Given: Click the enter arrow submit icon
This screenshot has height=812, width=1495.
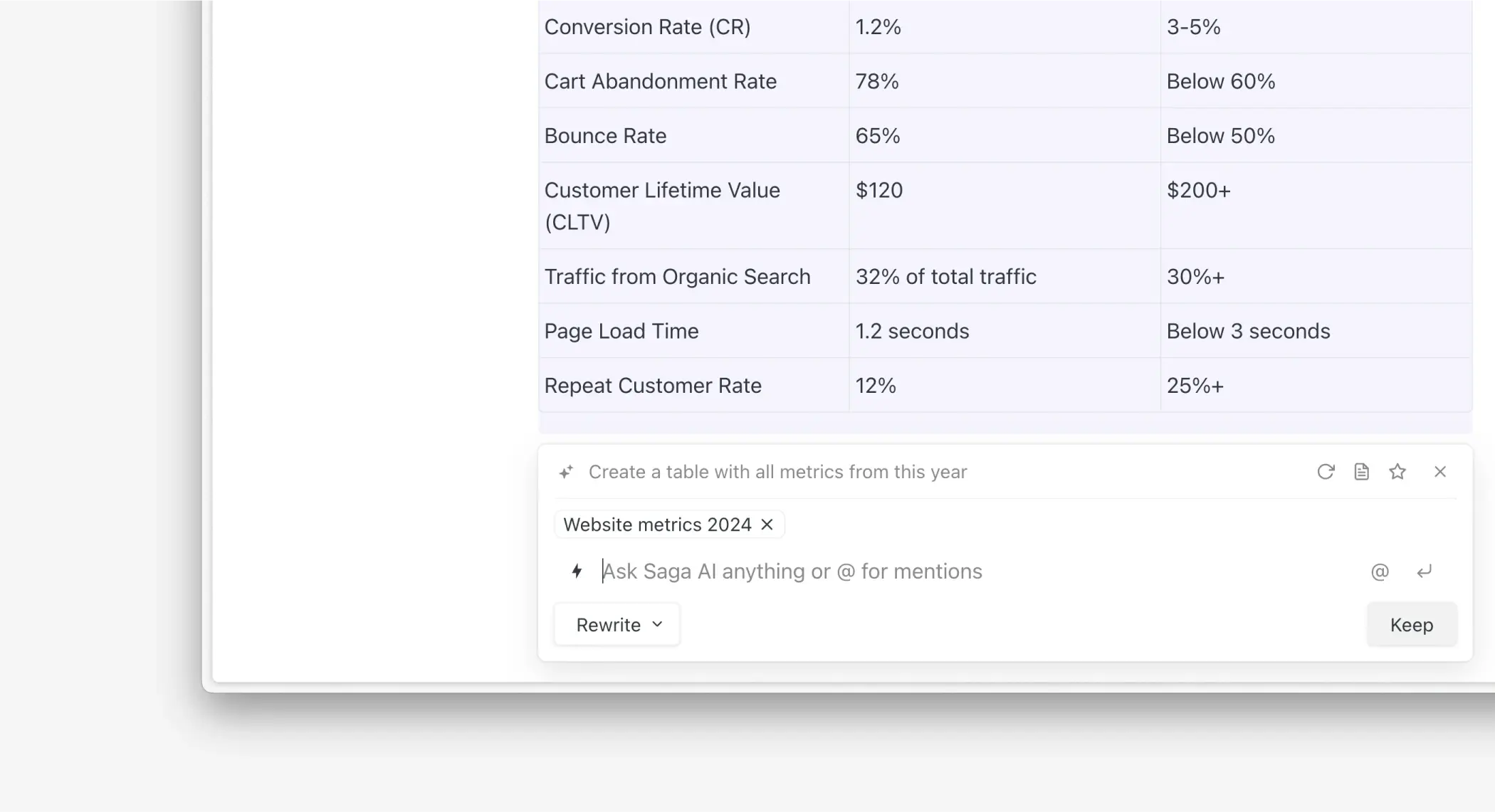Looking at the screenshot, I should pyautogui.click(x=1424, y=571).
